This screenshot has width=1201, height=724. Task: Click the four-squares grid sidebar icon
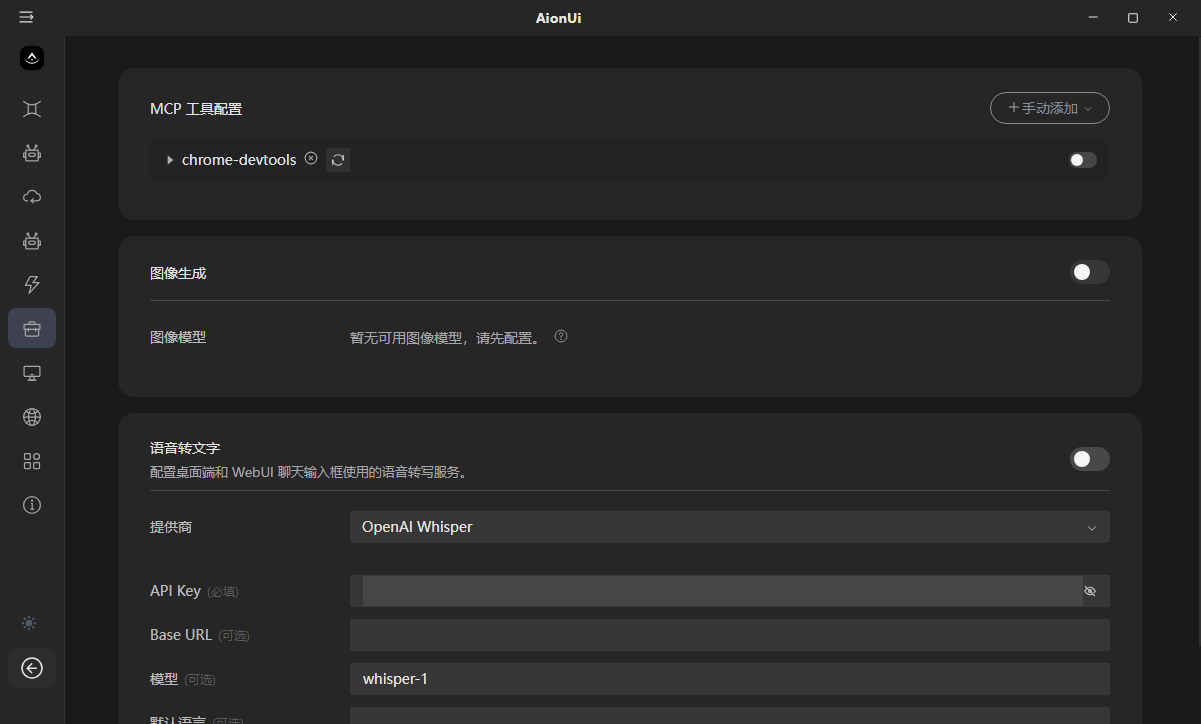[x=32, y=461]
